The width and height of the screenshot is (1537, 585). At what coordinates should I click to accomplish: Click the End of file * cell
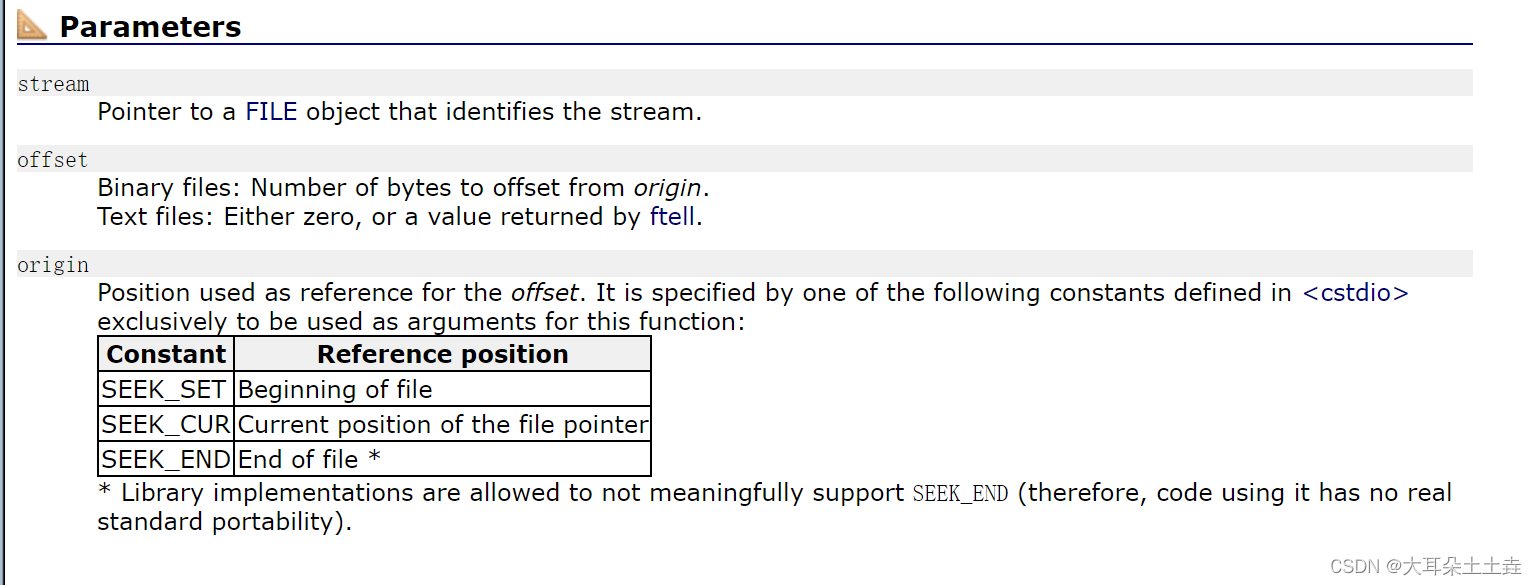pos(443,459)
